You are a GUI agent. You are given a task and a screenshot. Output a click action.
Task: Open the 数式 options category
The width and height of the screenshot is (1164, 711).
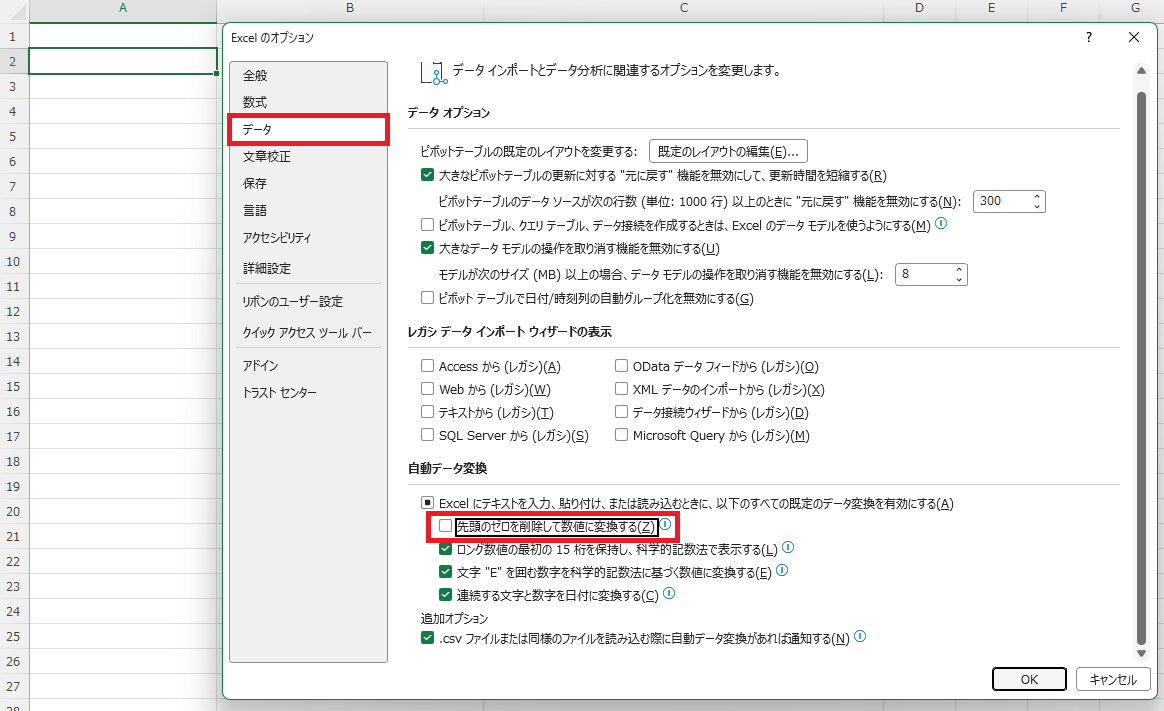click(x=309, y=102)
